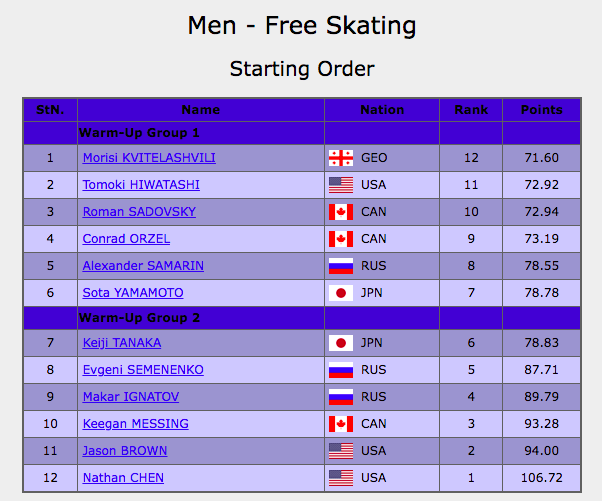Screen dimensions: 602x501
Task: Click Nathan Chen's 106.72 points cell
Action: click(x=541, y=478)
